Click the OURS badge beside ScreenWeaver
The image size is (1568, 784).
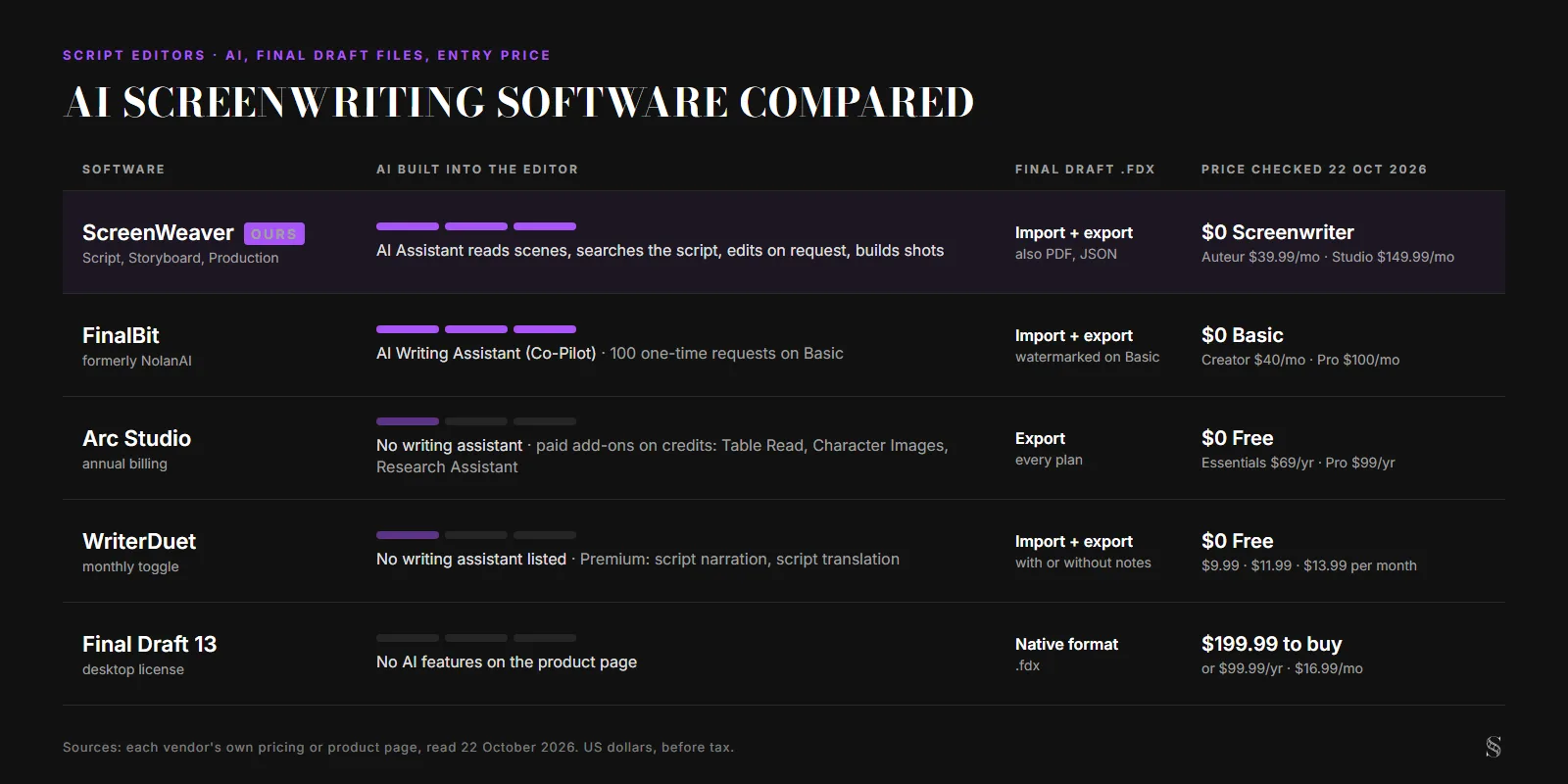(x=274, y=233)
